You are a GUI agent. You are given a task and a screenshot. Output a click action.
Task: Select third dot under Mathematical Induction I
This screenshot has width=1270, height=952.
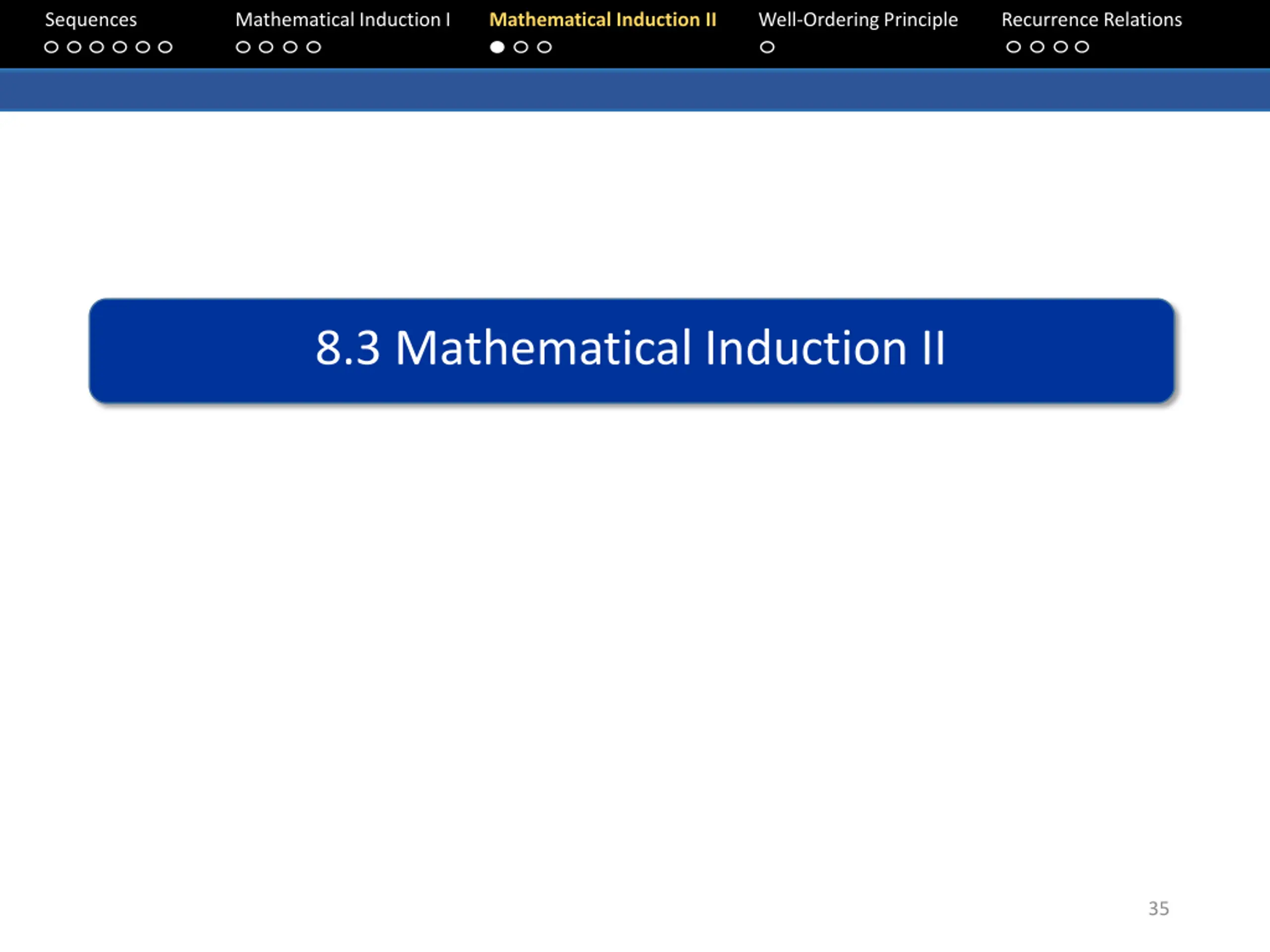(290, 47)
